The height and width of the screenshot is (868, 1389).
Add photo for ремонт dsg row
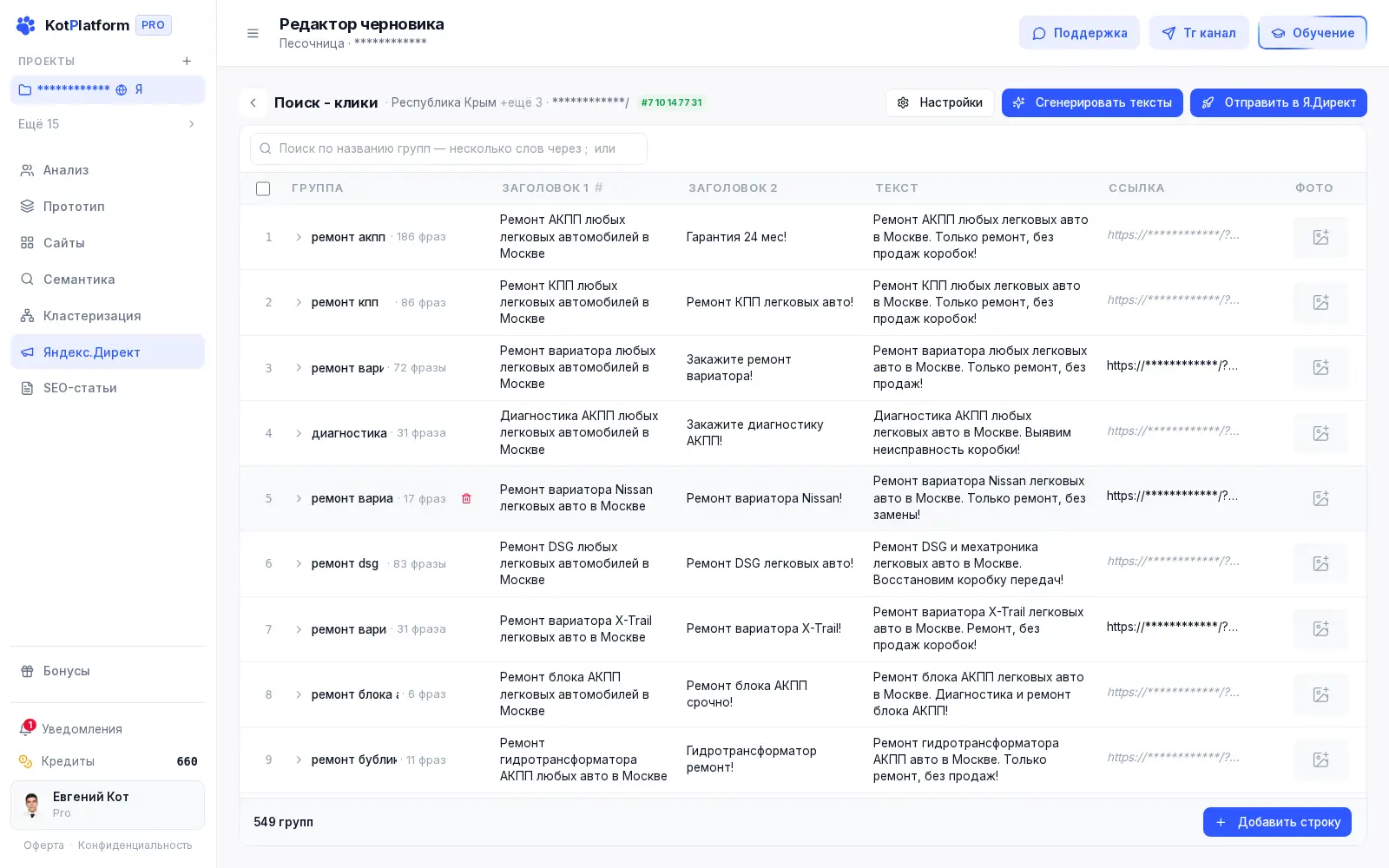click(x=1320, y=563)
